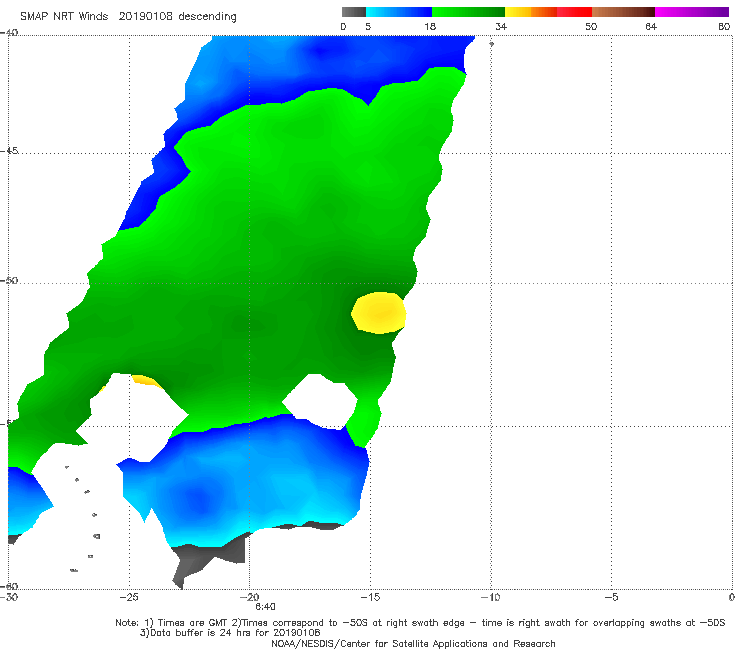
Task: Click the credit 'NOAA/NESDIS/Center for Satellite Applications and Research'
Action: [413, 643]
